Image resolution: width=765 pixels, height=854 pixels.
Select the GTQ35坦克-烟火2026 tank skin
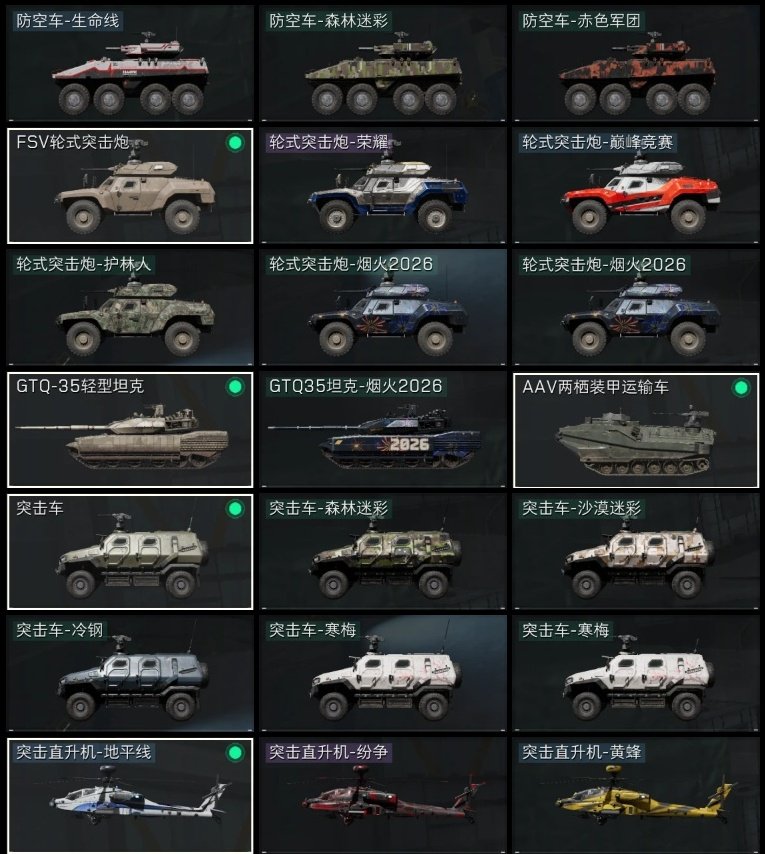[383, 429]
